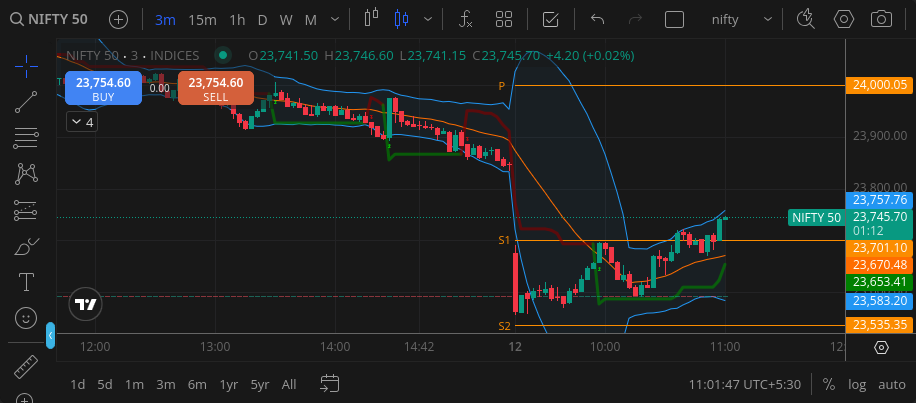Open the chart style dropdown arrow

[429, 19]
